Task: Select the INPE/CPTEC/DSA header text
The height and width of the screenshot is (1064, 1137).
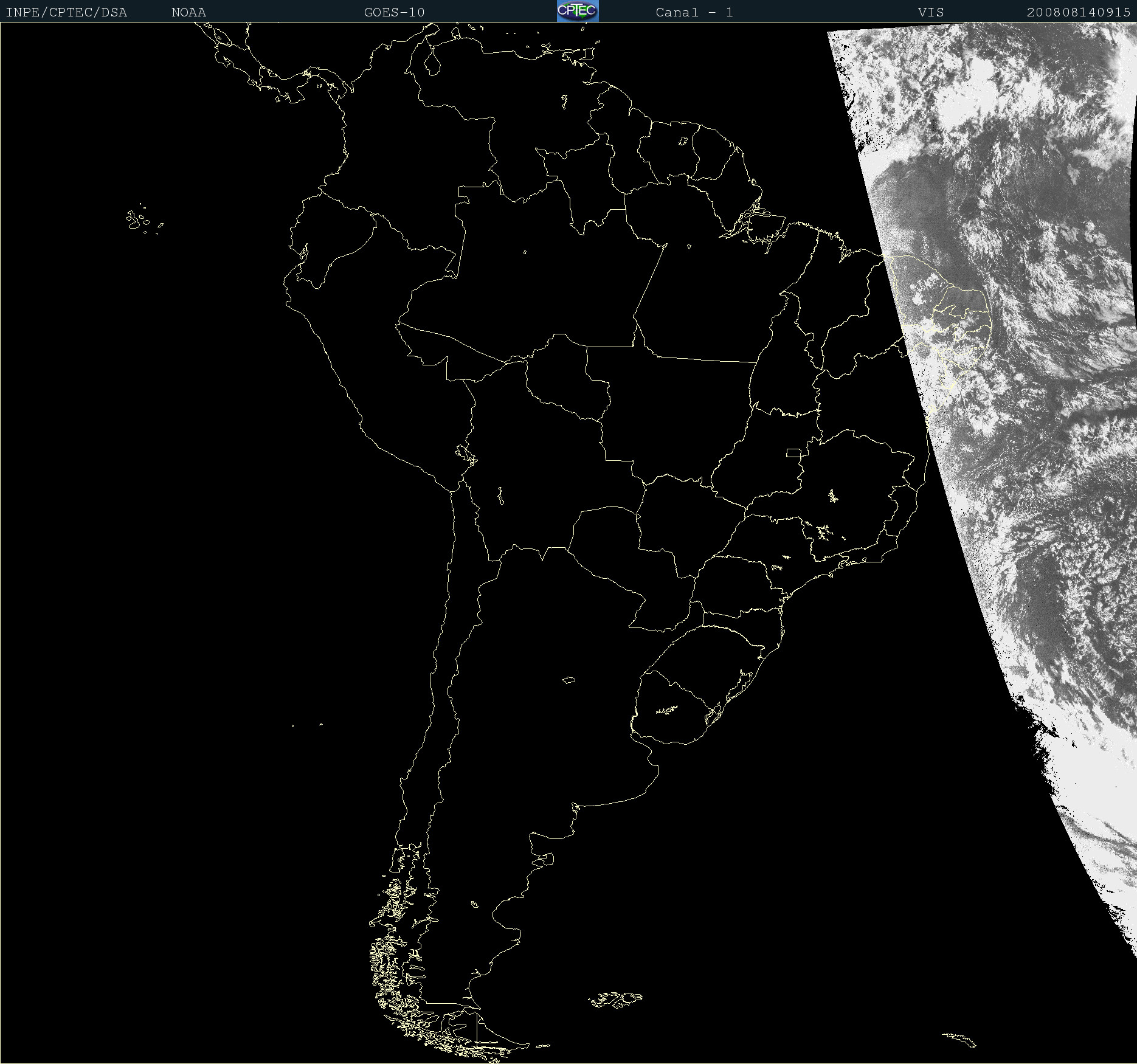Action: click(x=66, y=12)
